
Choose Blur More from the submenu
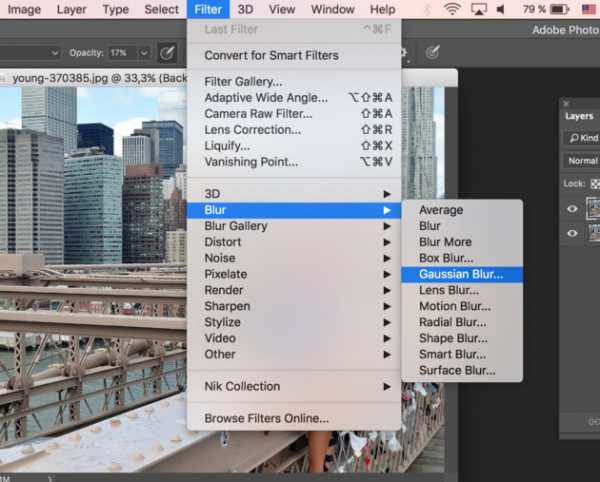(462, 242)
